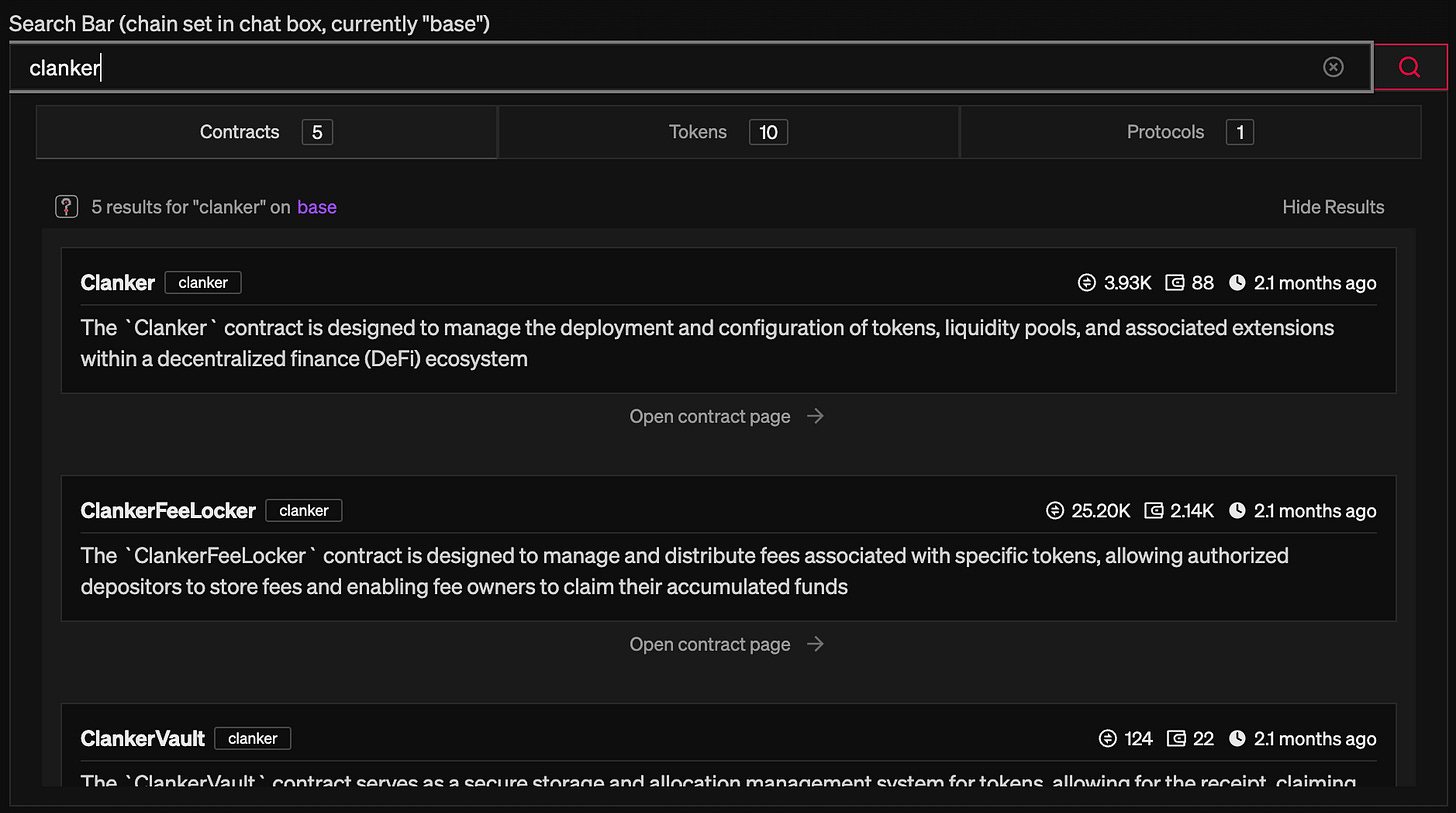
Task: Open contract page for Clanker
Action: 710,416
